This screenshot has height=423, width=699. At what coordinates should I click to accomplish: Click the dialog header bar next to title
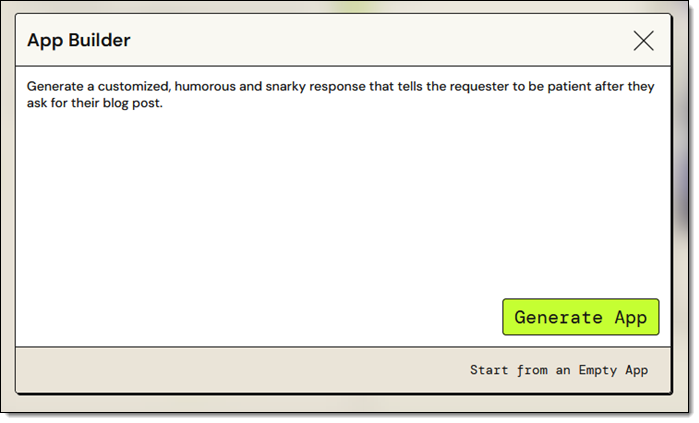point(379,40)
